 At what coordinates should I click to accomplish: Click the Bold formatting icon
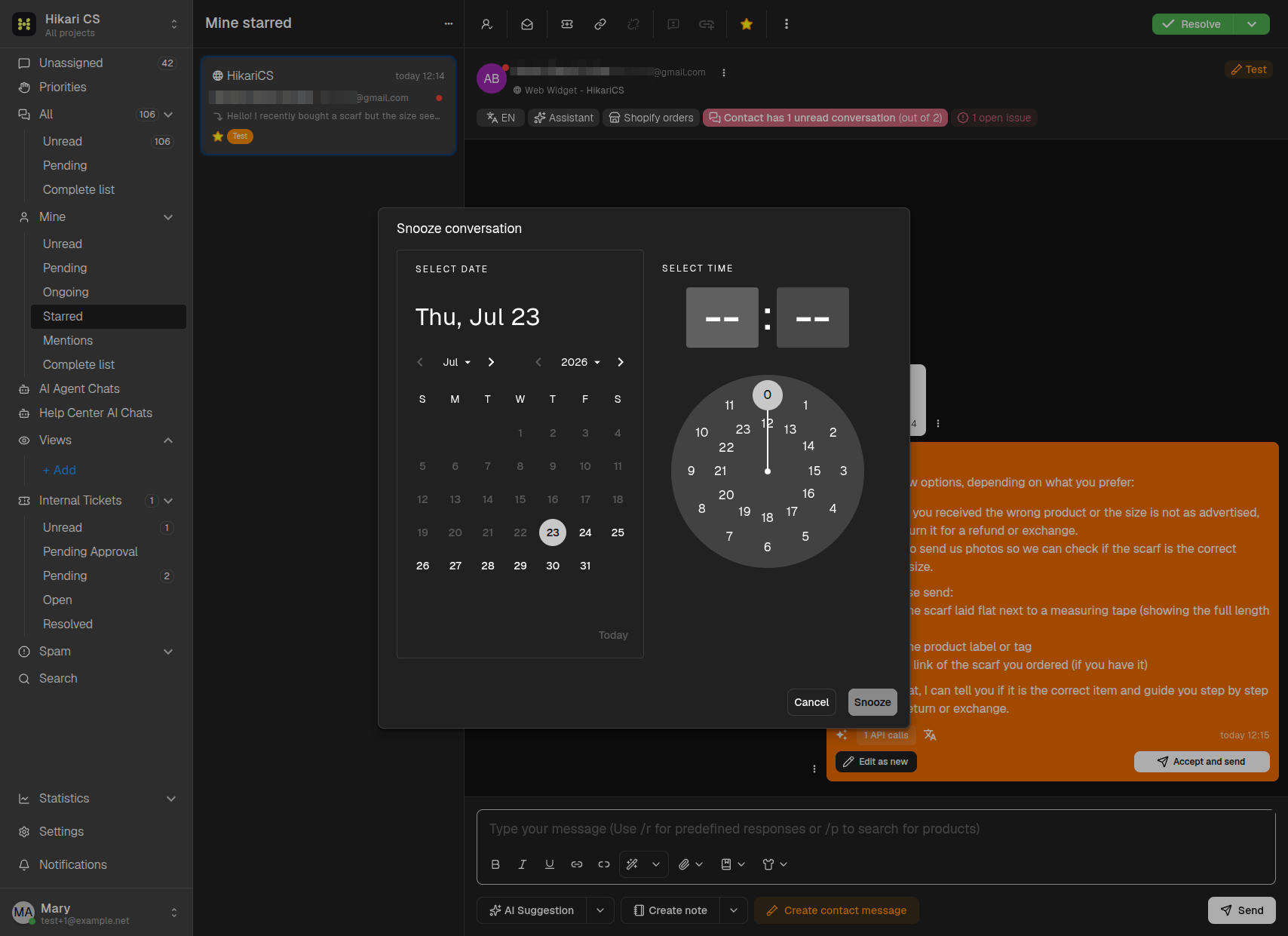[495, 864]
